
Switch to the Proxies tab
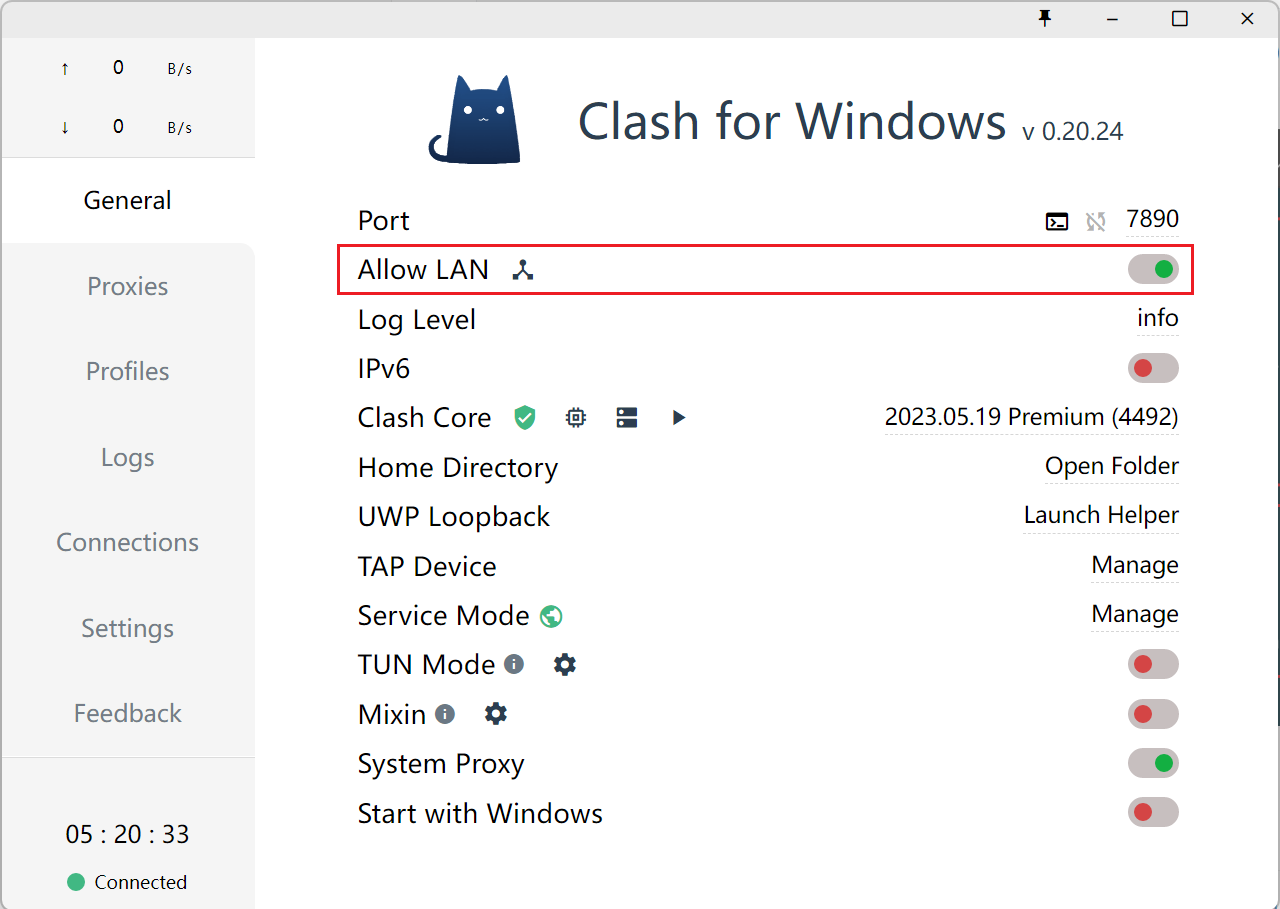pos(128,286)
